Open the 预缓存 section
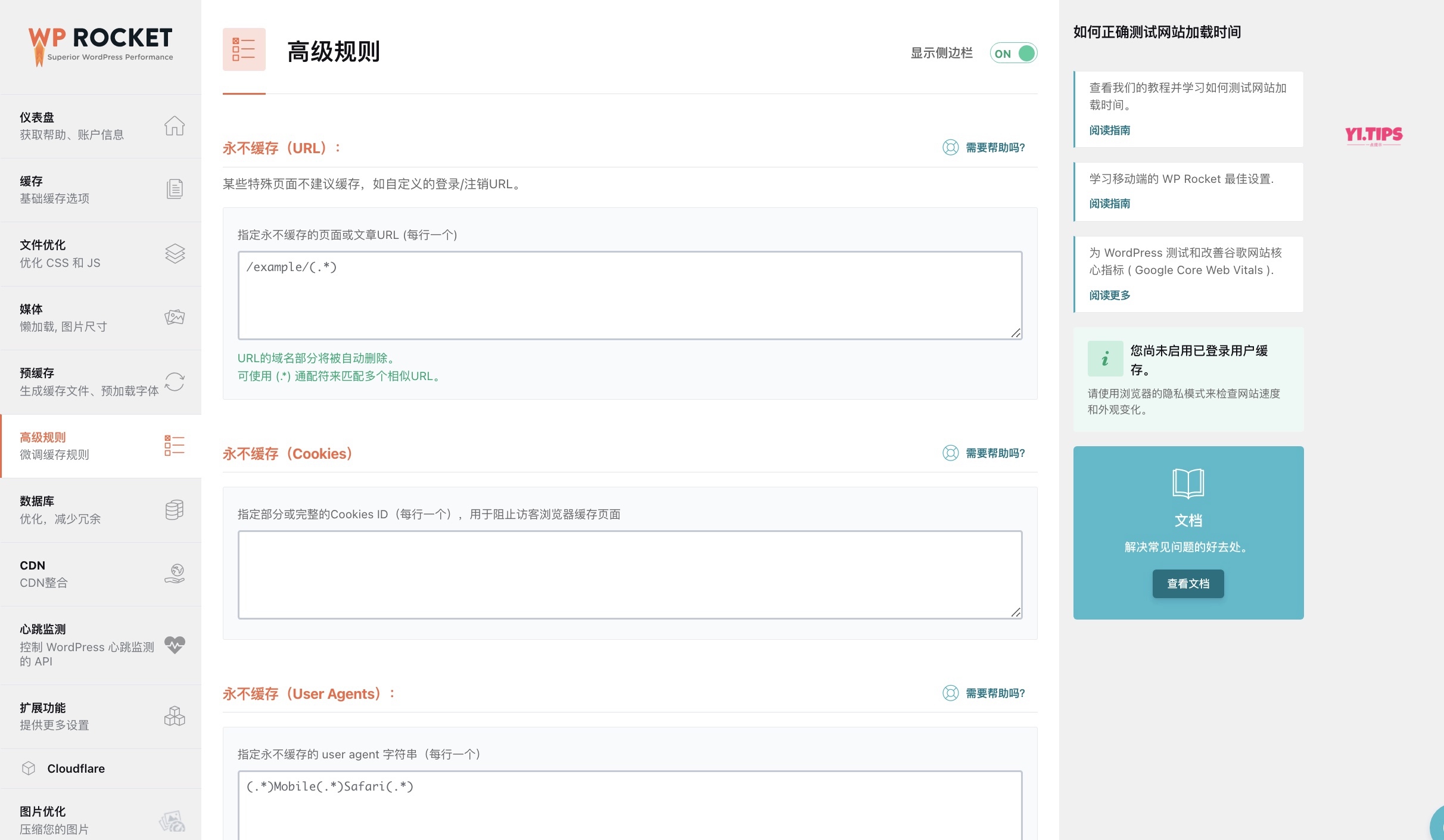 [101, 382]
